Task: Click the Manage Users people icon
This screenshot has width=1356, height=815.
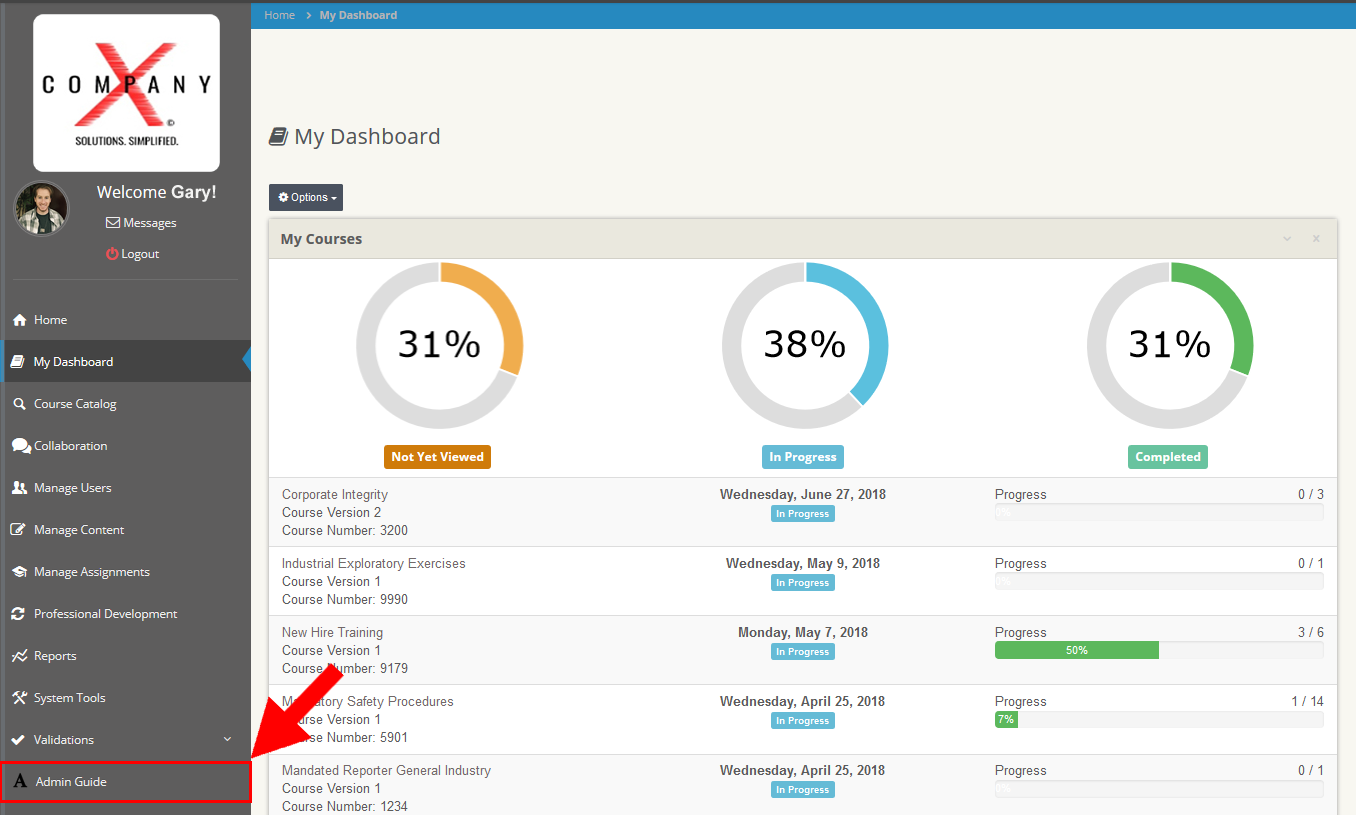Action: pos(19,488)
